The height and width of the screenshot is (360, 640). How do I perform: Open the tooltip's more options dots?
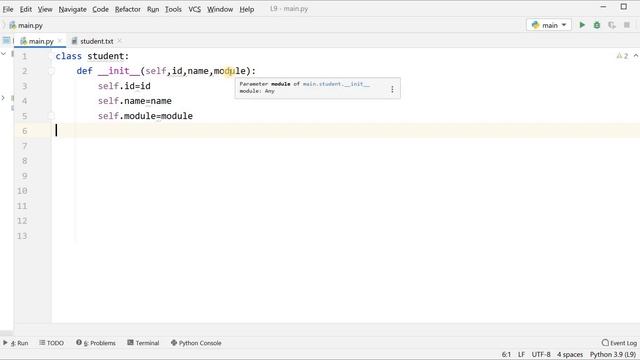click(x=392, y=89)
